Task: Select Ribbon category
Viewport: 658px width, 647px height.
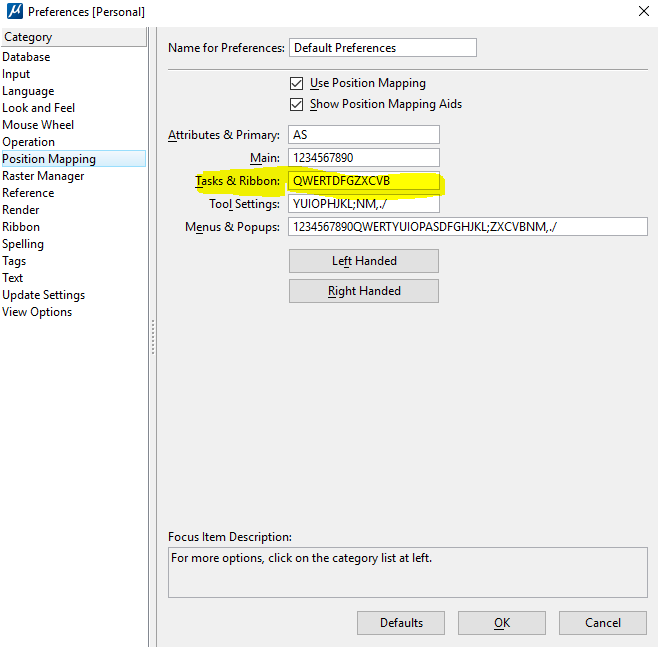Action: click(x=21, y=227)
